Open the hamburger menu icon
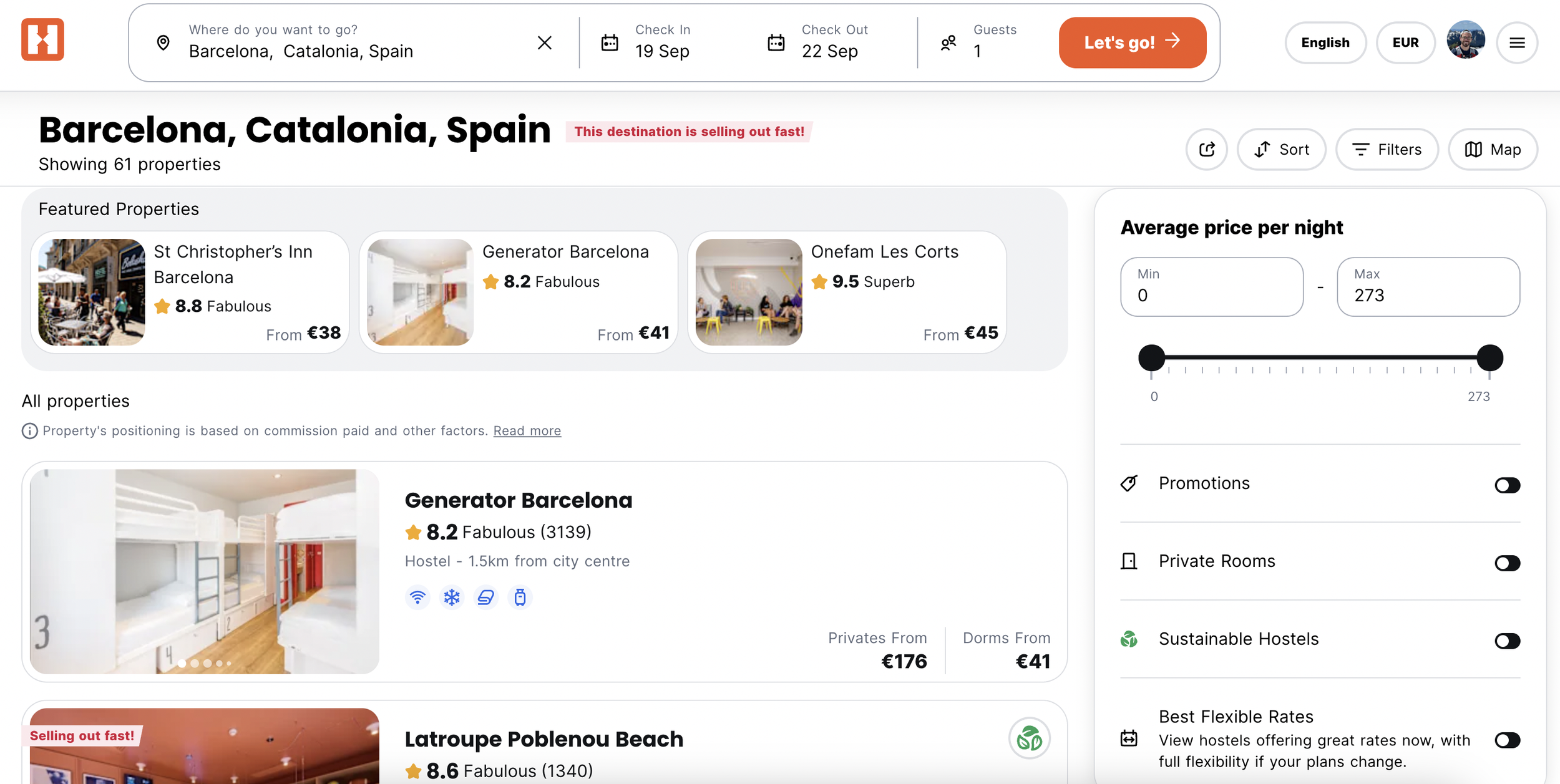 1517,42
